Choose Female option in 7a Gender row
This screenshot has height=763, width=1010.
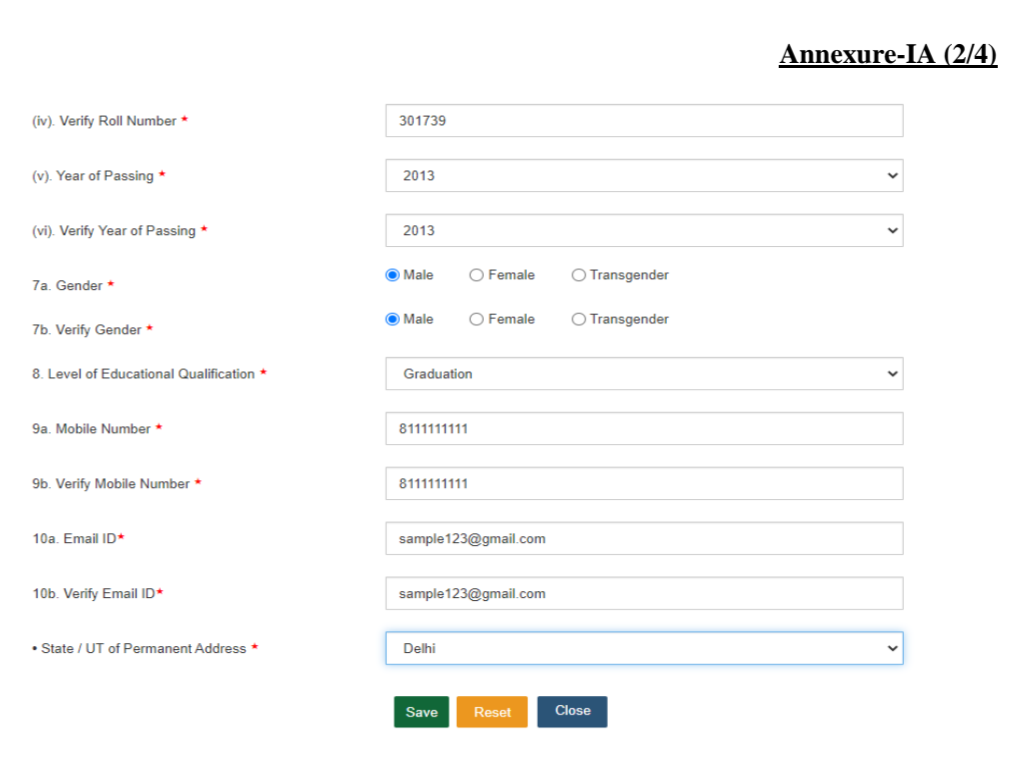pyautogui.click(x=477, y=275)
